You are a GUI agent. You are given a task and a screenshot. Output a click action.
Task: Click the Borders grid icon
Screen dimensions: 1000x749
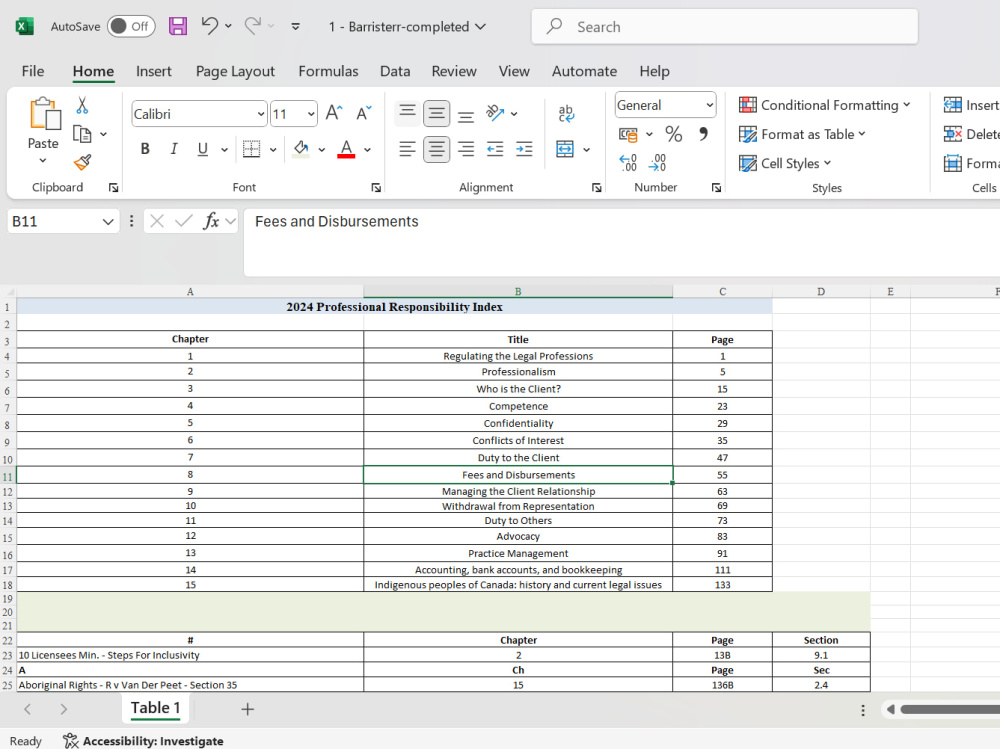coord(252,149)
